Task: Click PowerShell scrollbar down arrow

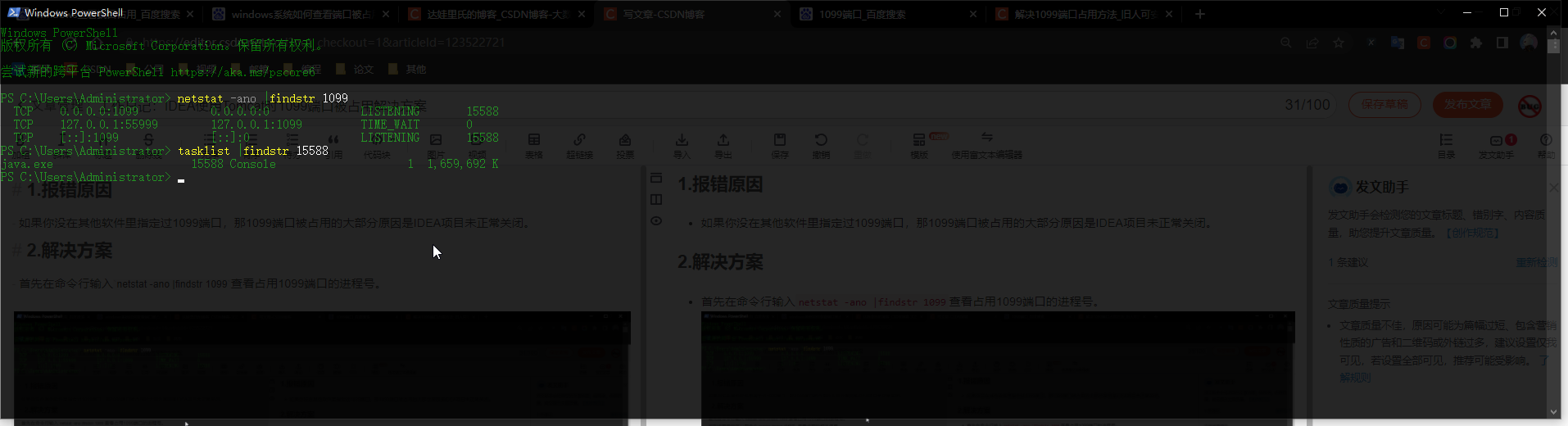Action: pos(1553,412)
